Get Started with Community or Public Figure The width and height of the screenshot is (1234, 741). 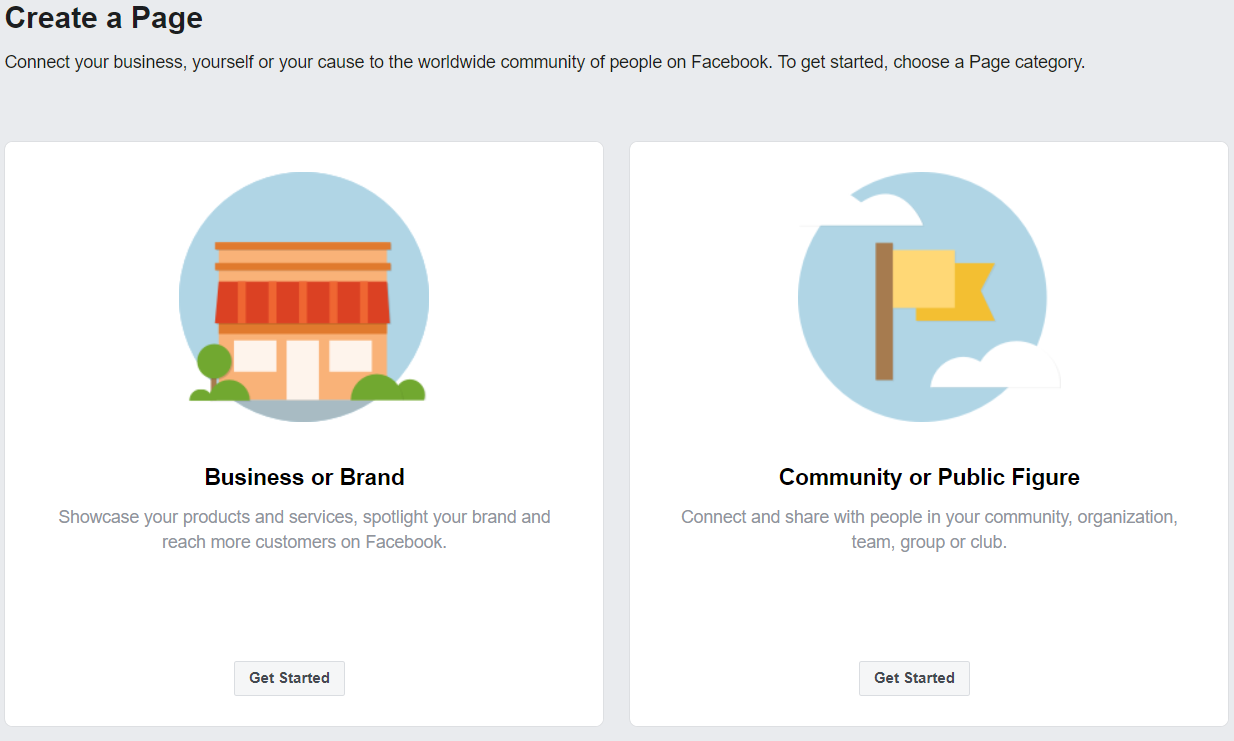tap(914, 678)
